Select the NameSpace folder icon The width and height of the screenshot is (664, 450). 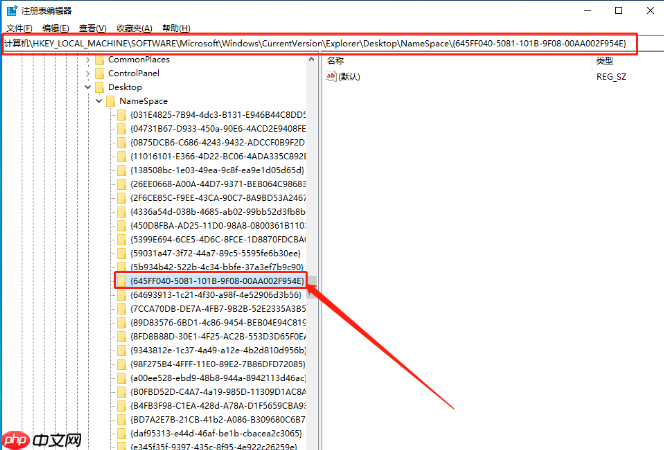pos(111,101)
